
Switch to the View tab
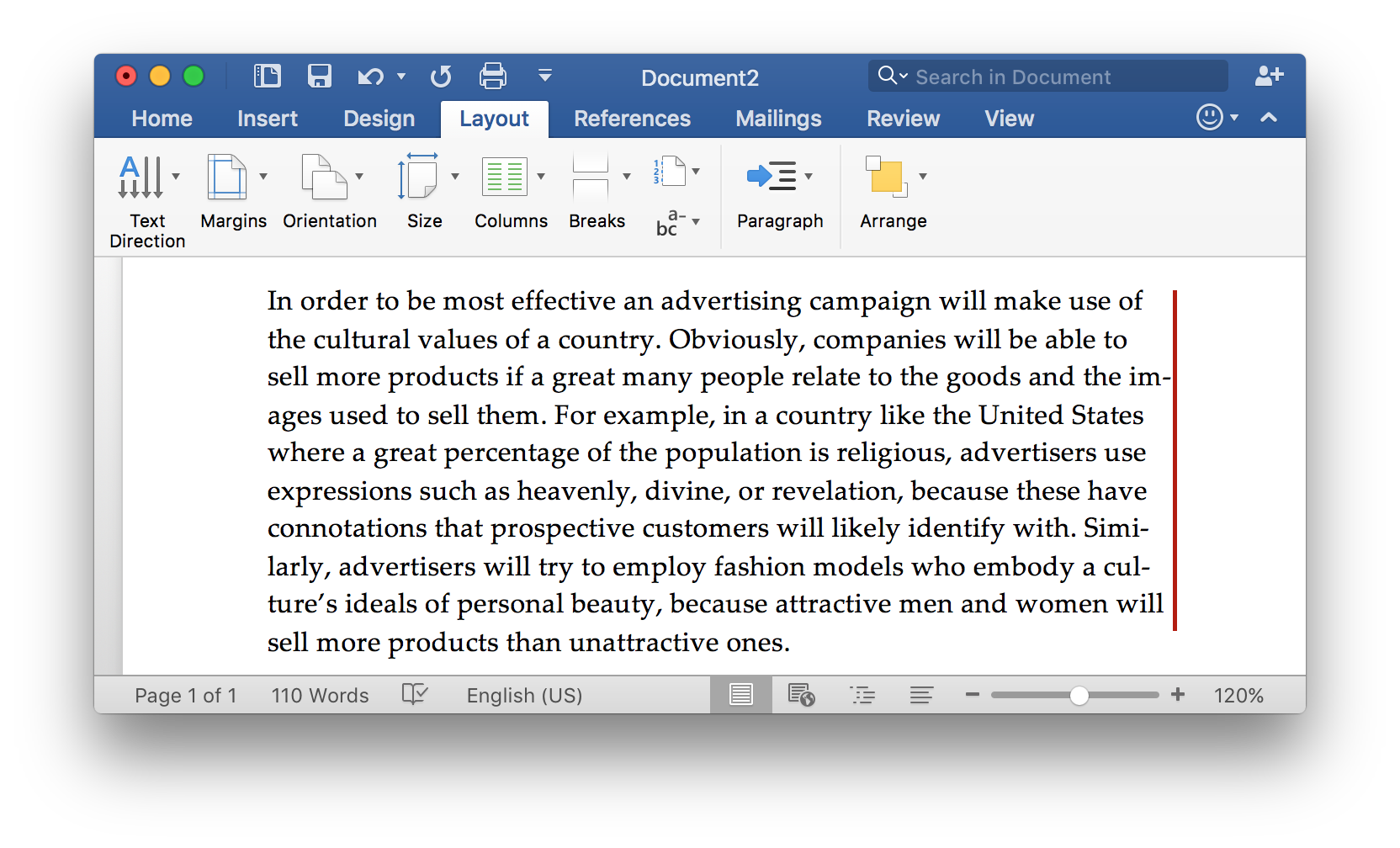(x=1010, y=119)
